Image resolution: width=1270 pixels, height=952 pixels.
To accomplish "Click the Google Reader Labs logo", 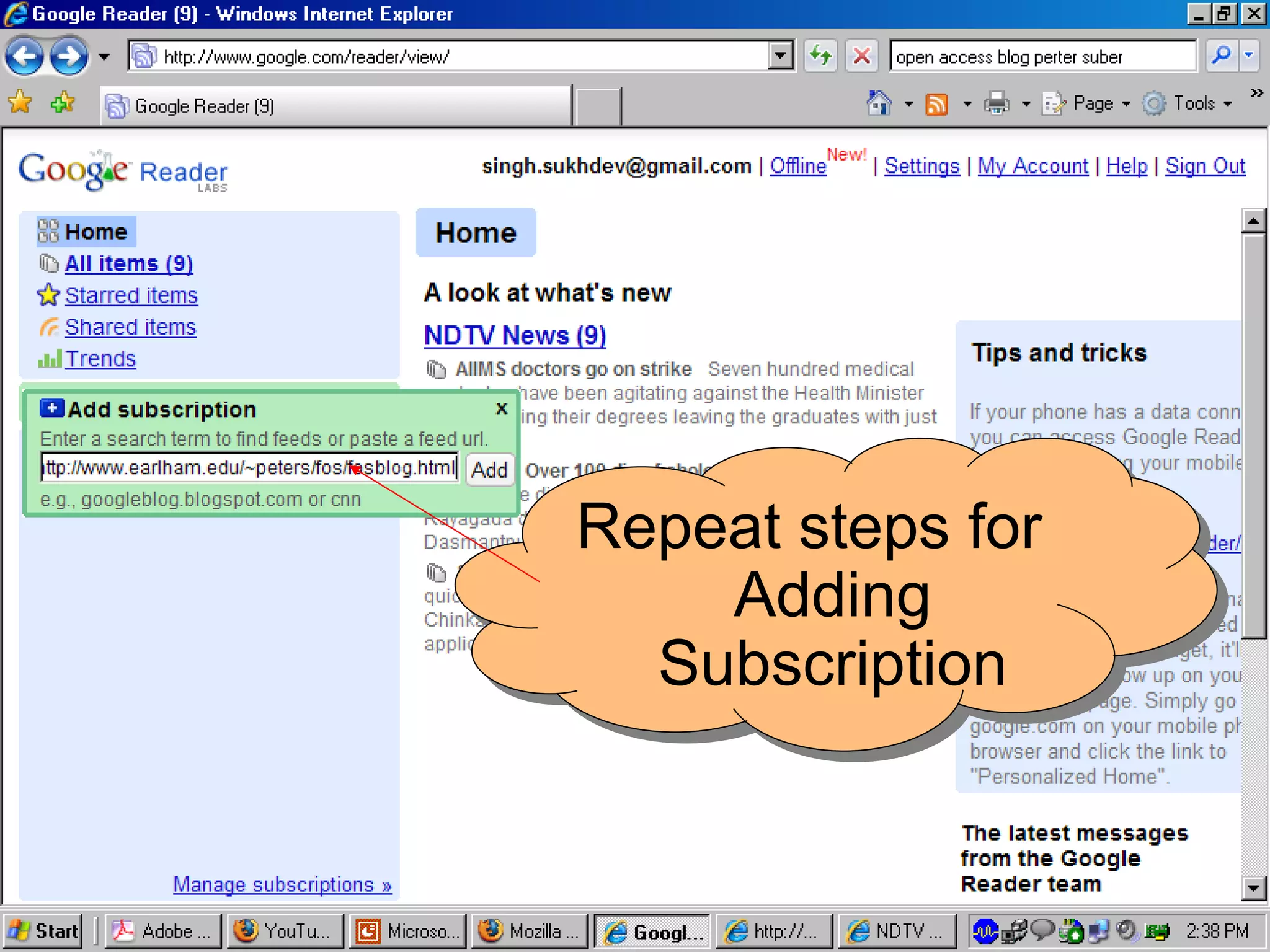I will pos(123,171).
